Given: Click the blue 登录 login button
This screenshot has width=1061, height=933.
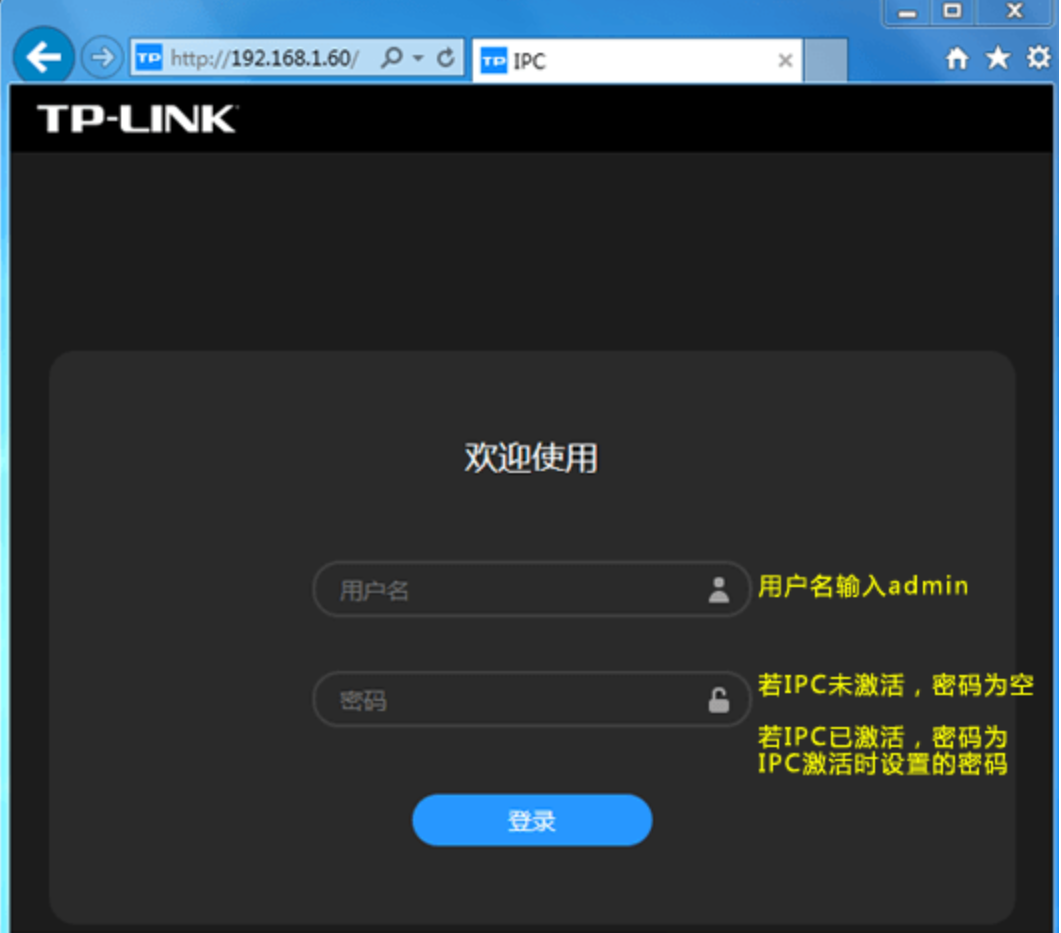Looking at the screenshot, I should click(532, 820).
